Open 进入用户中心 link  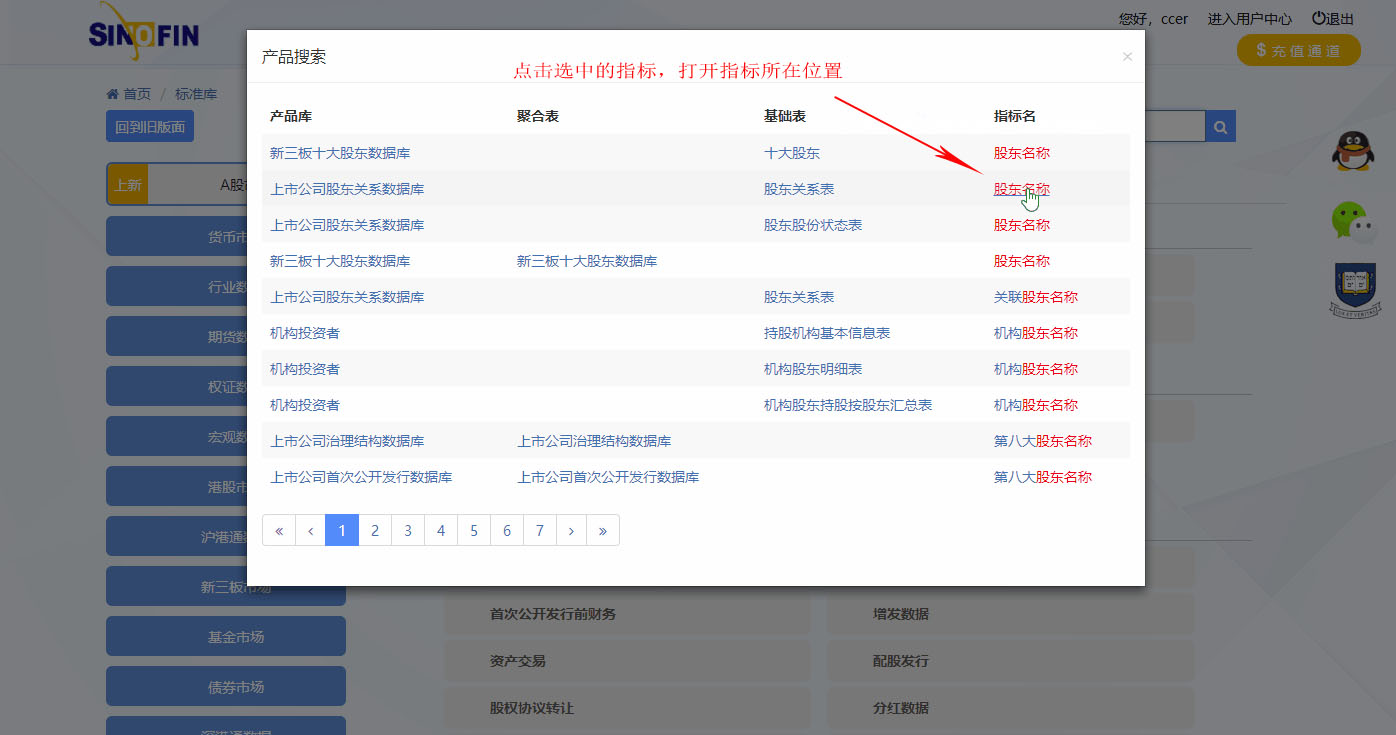coord(1249,19)
